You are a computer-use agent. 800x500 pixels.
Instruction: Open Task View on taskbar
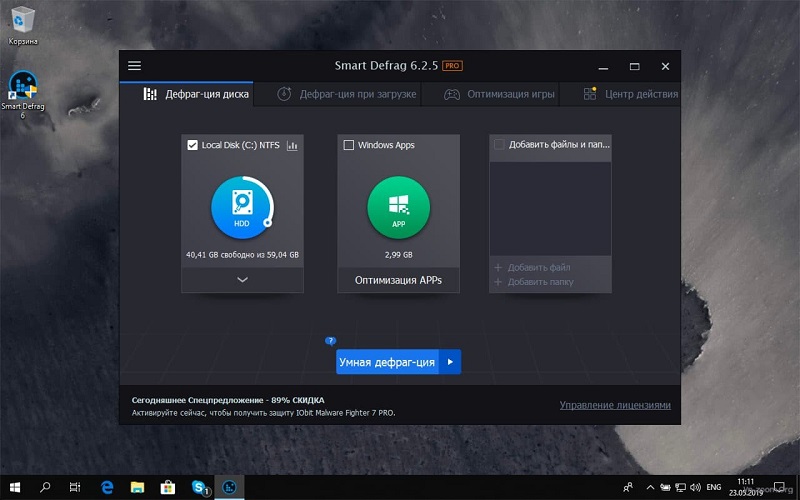pyautogui.click(x=75, y=487)
